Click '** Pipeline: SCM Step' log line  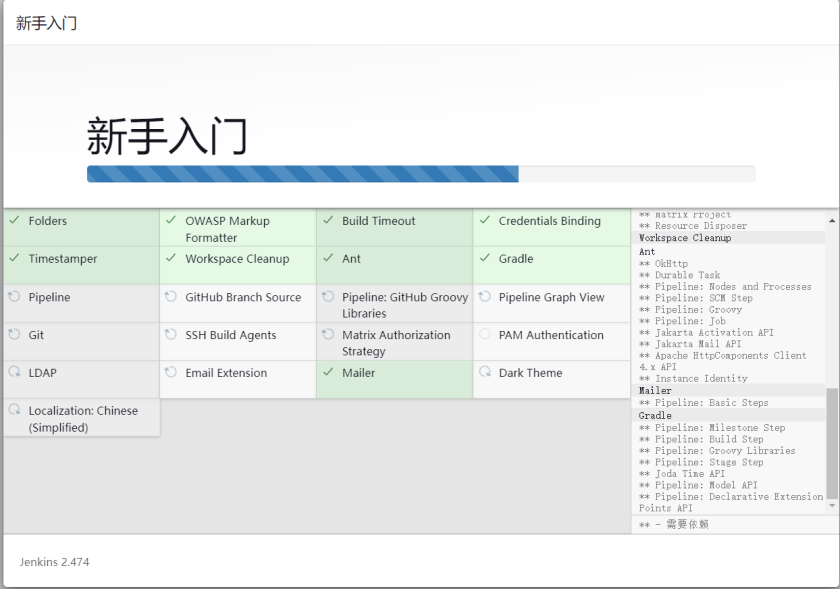pos(695,298)
